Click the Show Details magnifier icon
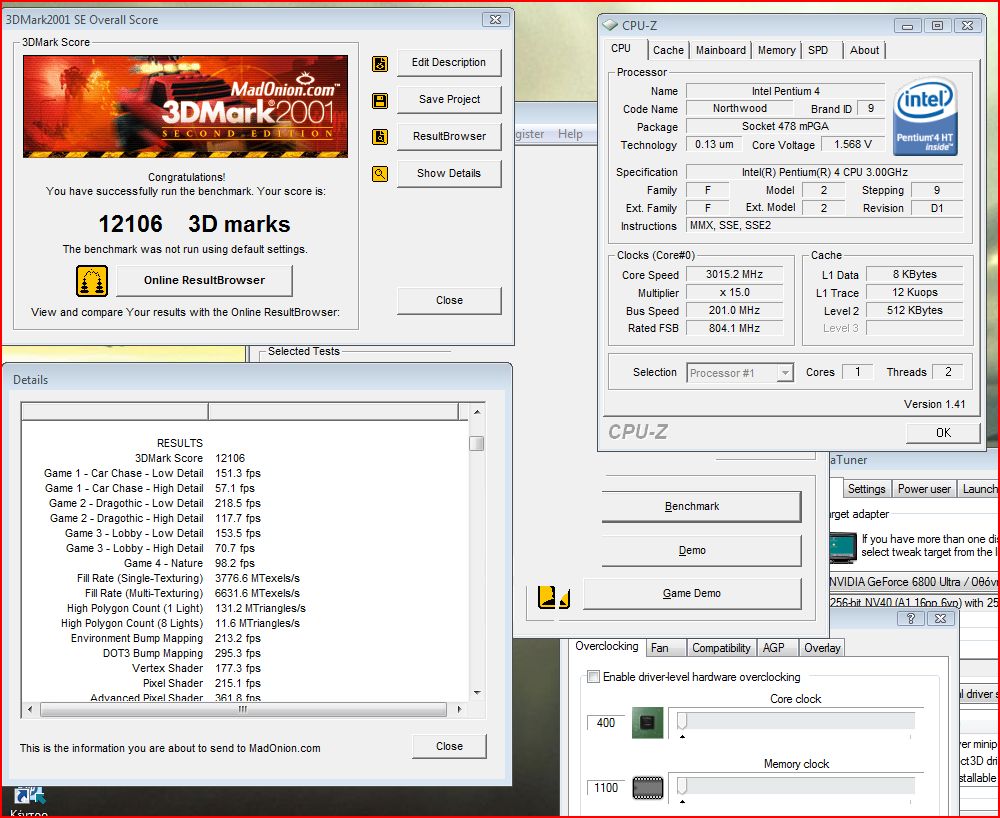The image size is (1000, 818). coord(379,173)
